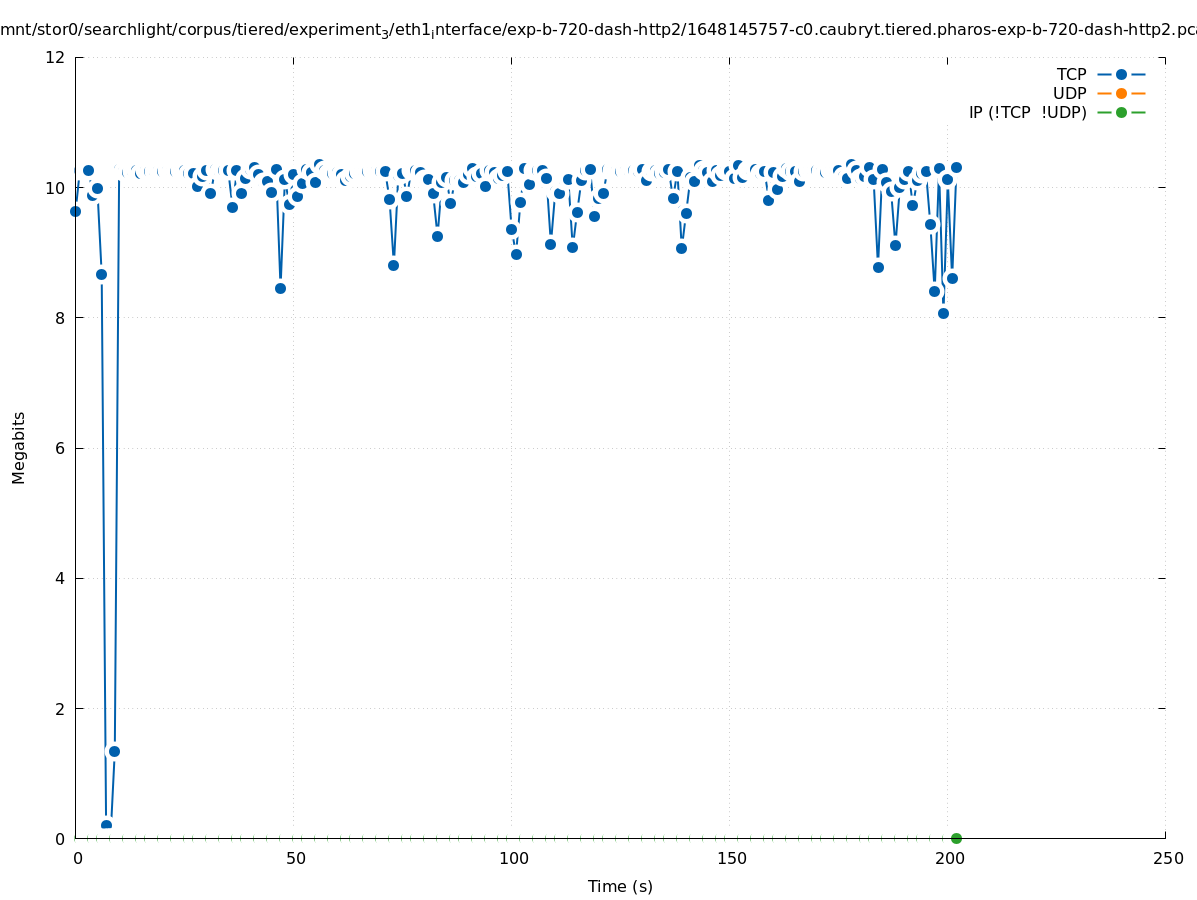Click the "Time (s)" x-axis label
Image resolution: width=1197 pixels, height=900 pixels.
620,886
